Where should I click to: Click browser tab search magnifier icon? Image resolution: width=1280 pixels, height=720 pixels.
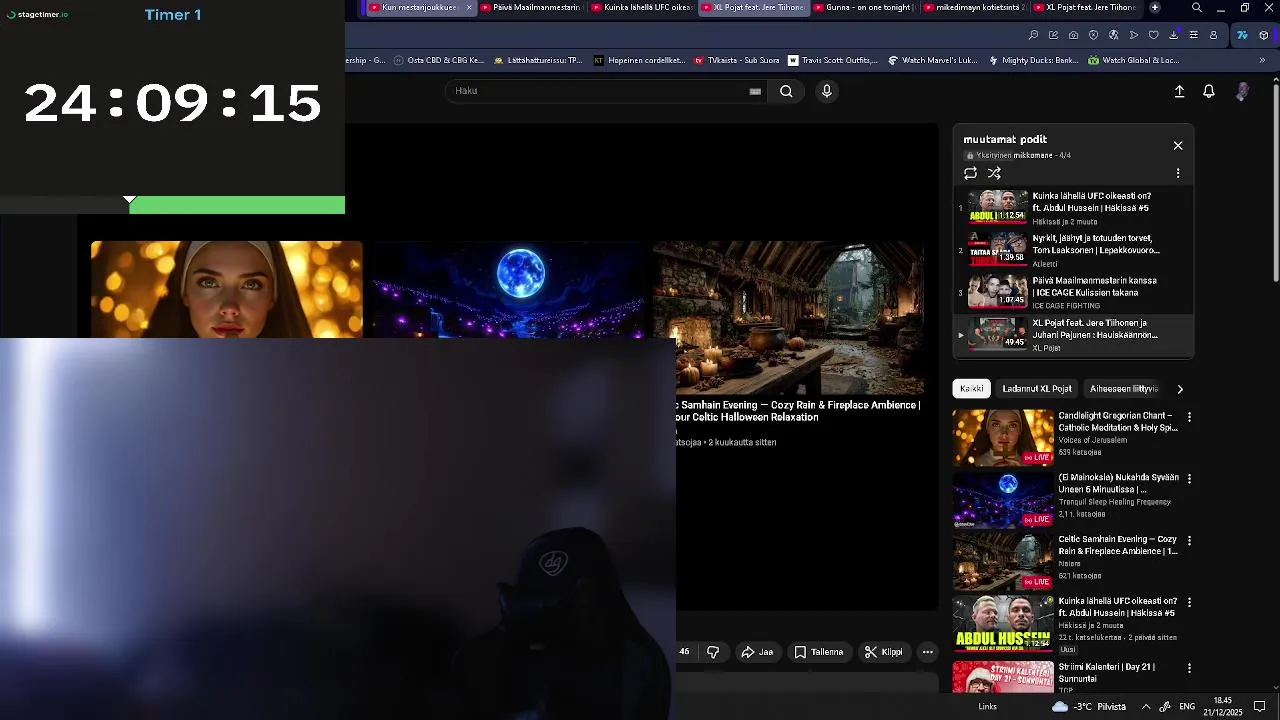pyautogui.click(x=1197, y=7)
